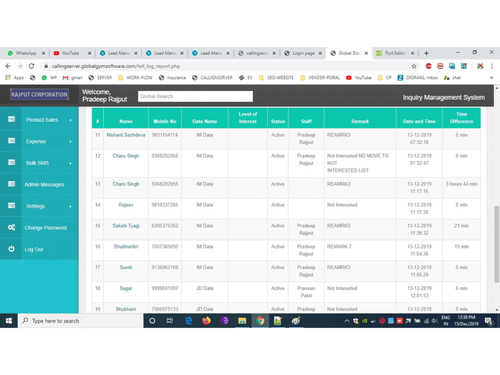Image resolution: width=500 pixels, height=375 pixels.
Task: Launch Microsoft Edge from the taskbar
Action: point(189,321)
